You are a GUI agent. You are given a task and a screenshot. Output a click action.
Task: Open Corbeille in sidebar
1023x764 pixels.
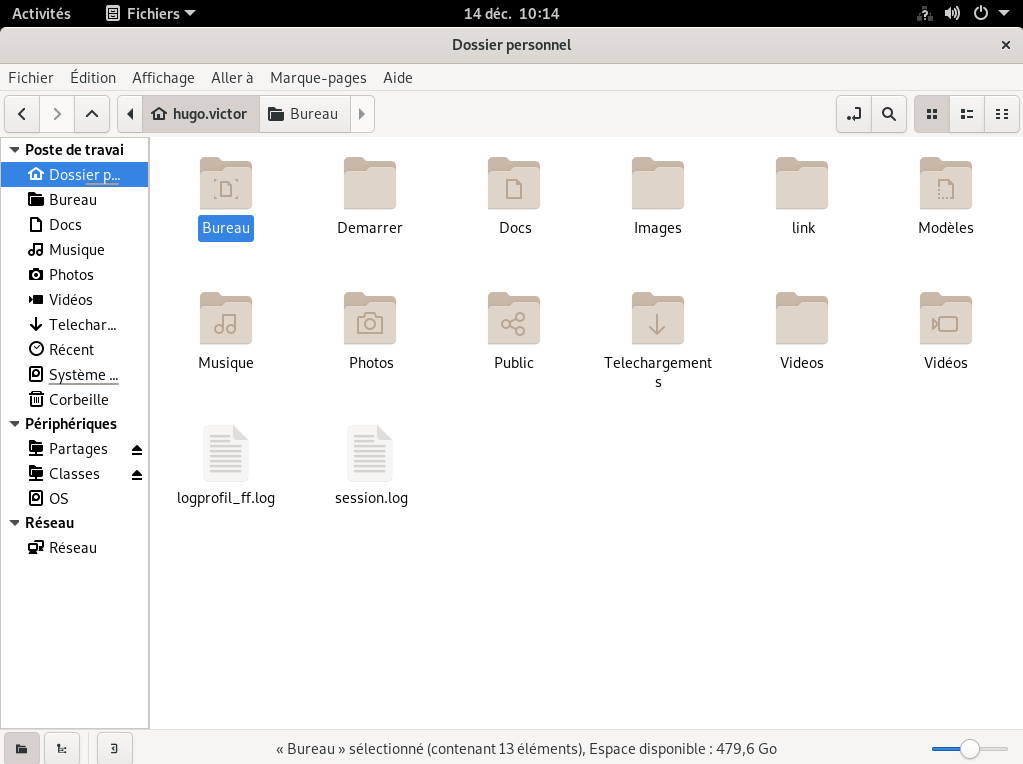(74, 400)
